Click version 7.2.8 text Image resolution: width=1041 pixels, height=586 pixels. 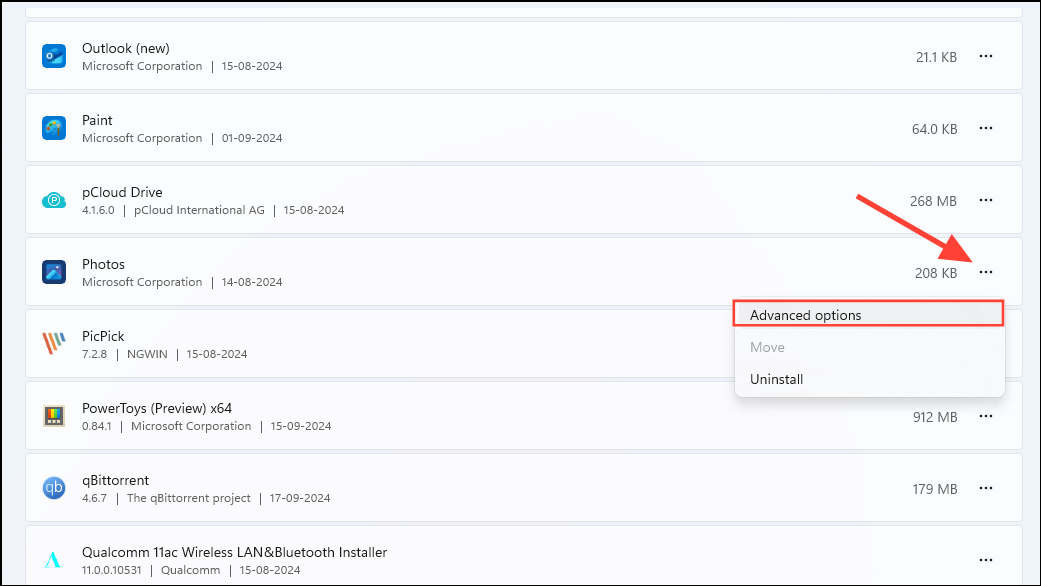[x=94, y=354]
